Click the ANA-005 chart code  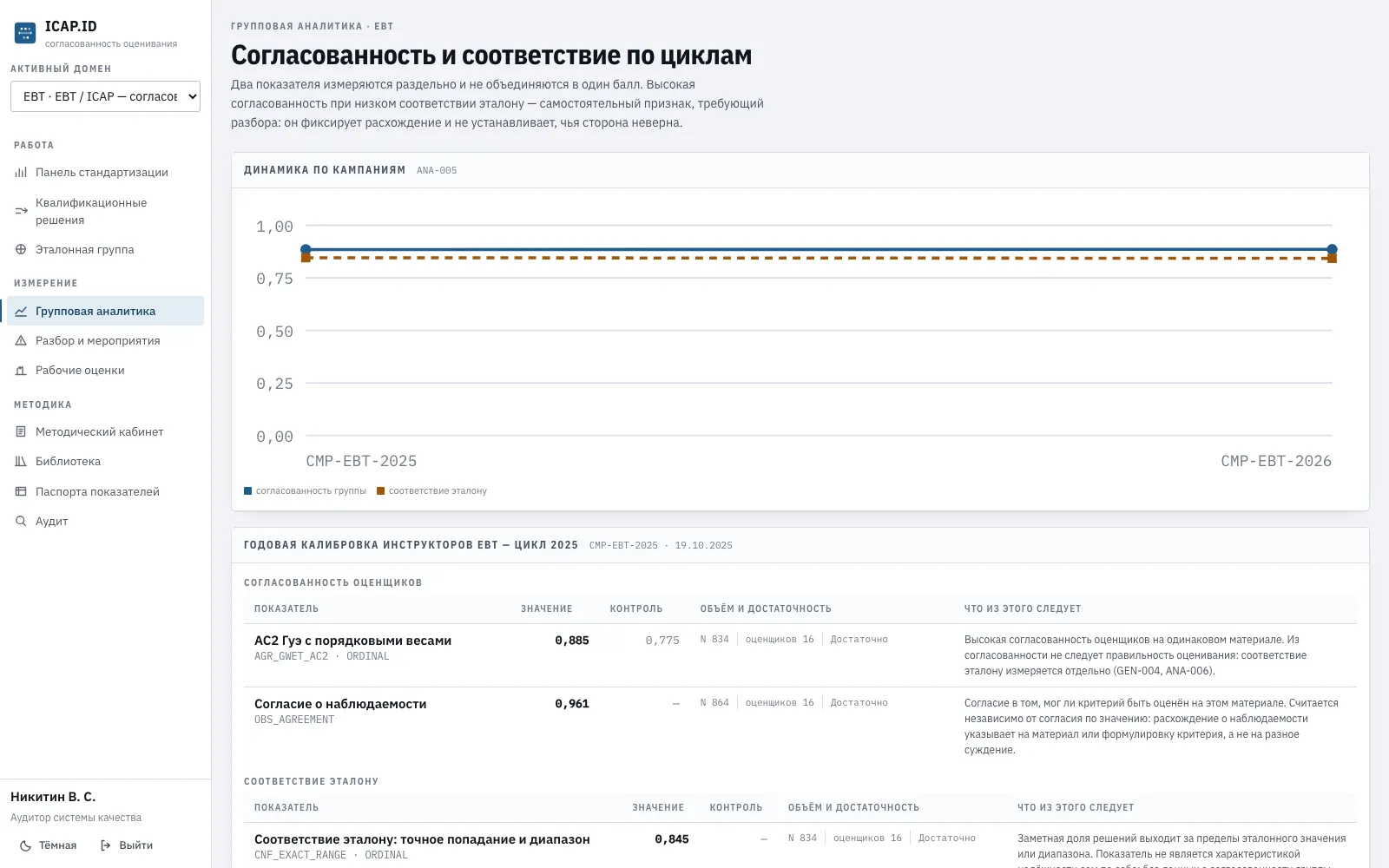pyautogui.click(x=437, y=171)
